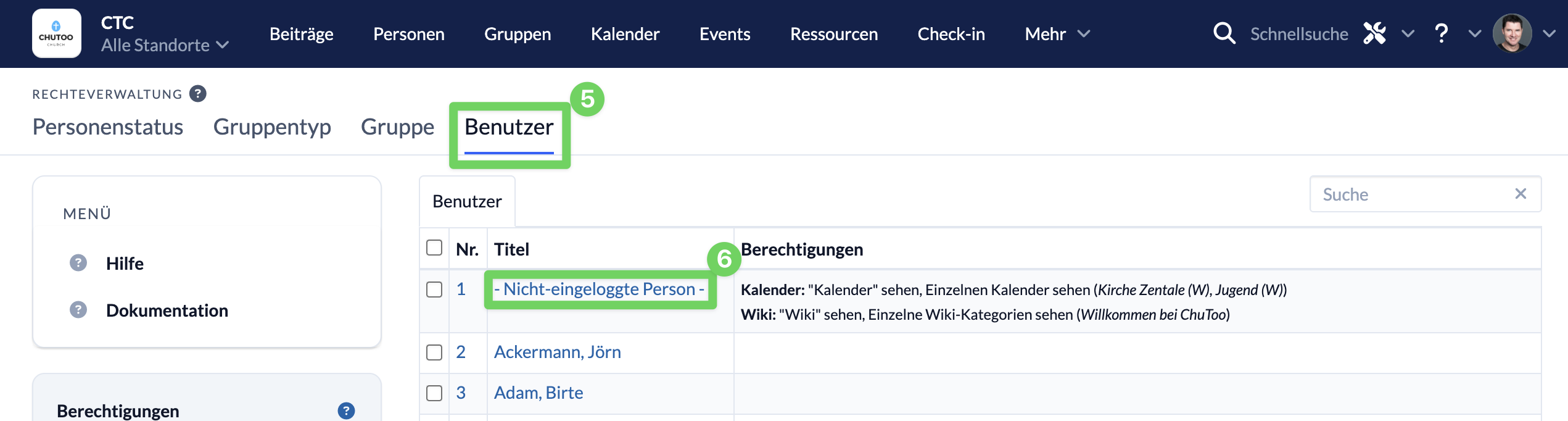Viewport: 1568px width, 421px height.
Task: Open the Adam, Birte user link
Action: 538,393
